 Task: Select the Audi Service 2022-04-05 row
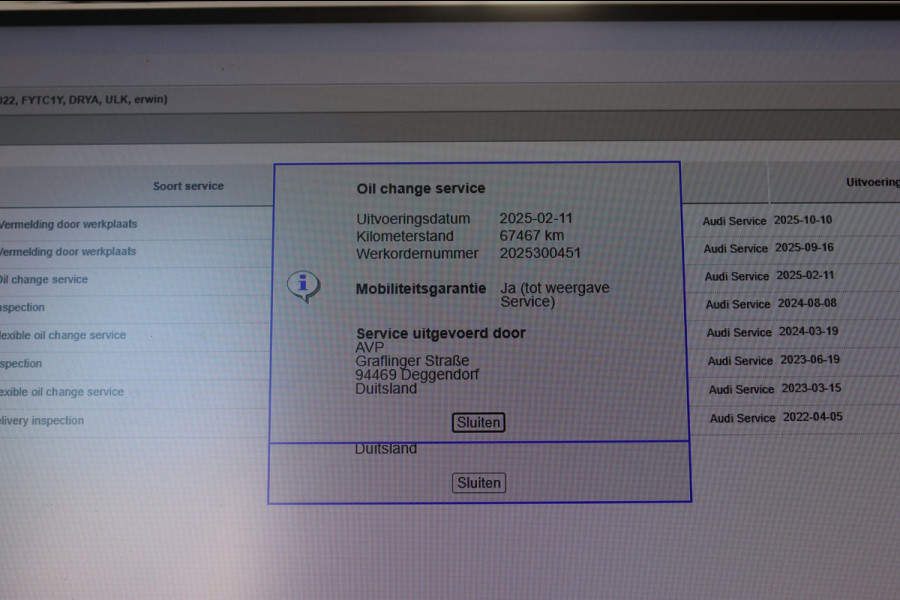pyautogui.click(x=776, y=417)
